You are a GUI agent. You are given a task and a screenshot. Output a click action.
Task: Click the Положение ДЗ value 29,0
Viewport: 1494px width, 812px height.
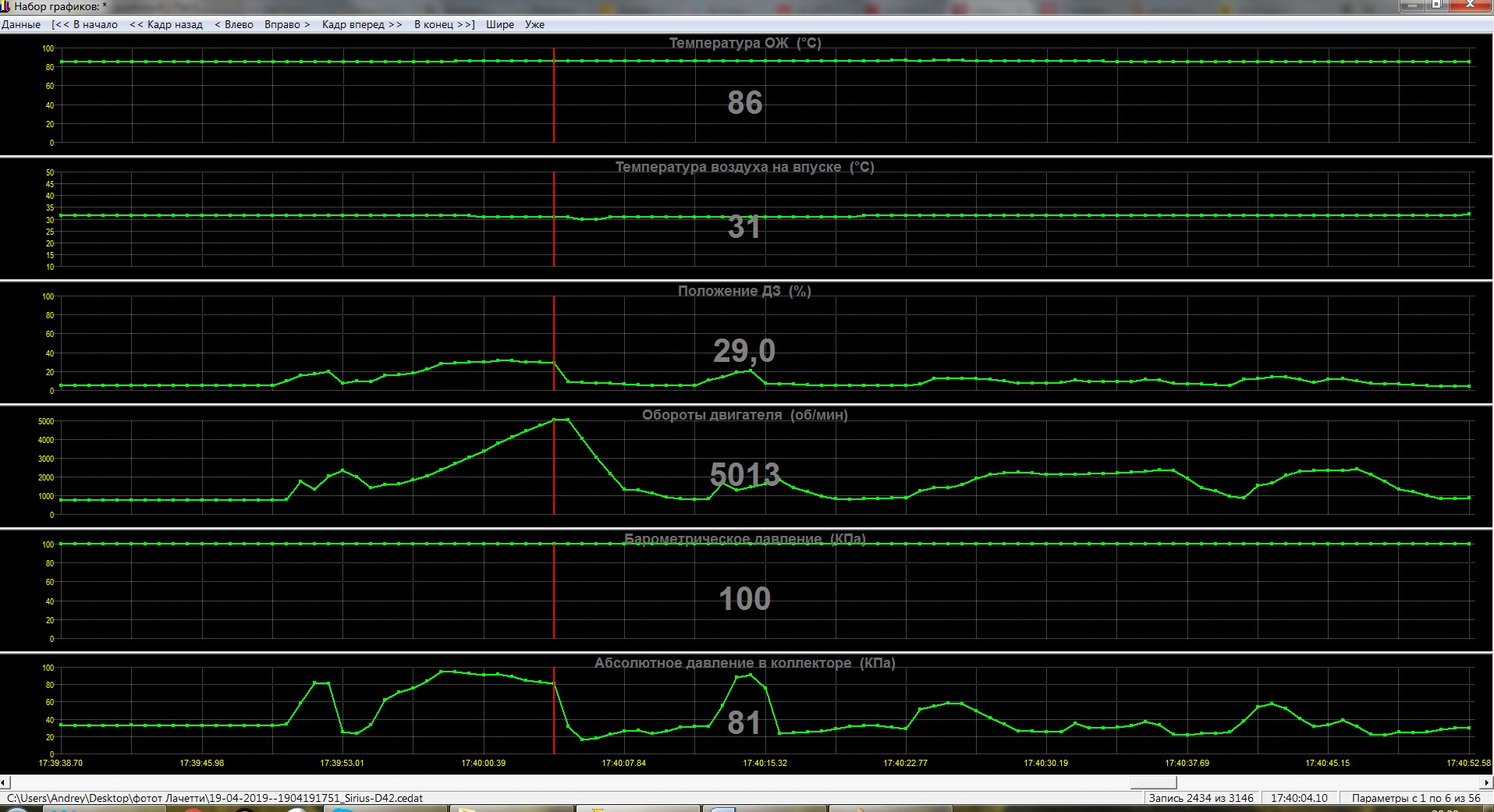744,351
